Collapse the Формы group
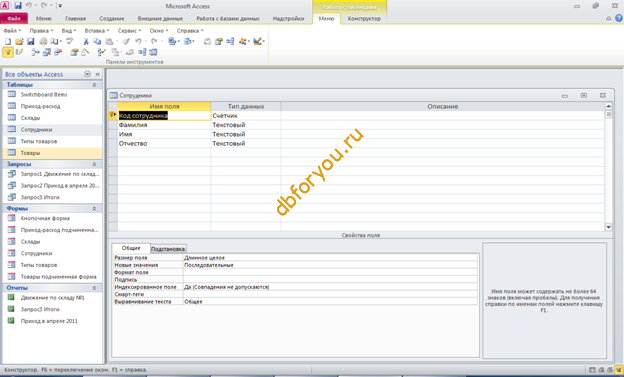The image size is (624, 377). click(x=94, y=209)
